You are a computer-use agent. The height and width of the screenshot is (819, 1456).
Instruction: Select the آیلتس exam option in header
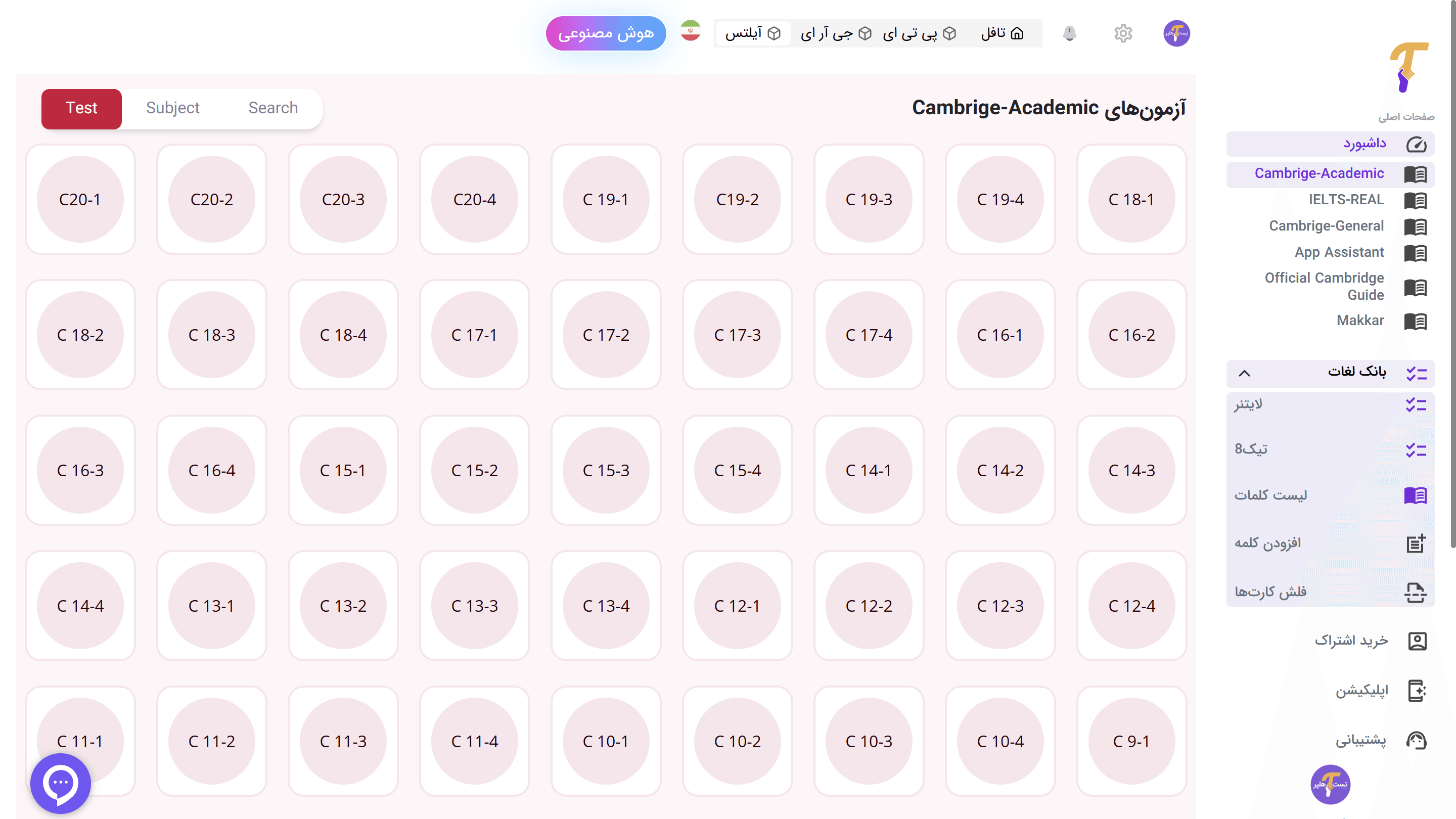752,33
